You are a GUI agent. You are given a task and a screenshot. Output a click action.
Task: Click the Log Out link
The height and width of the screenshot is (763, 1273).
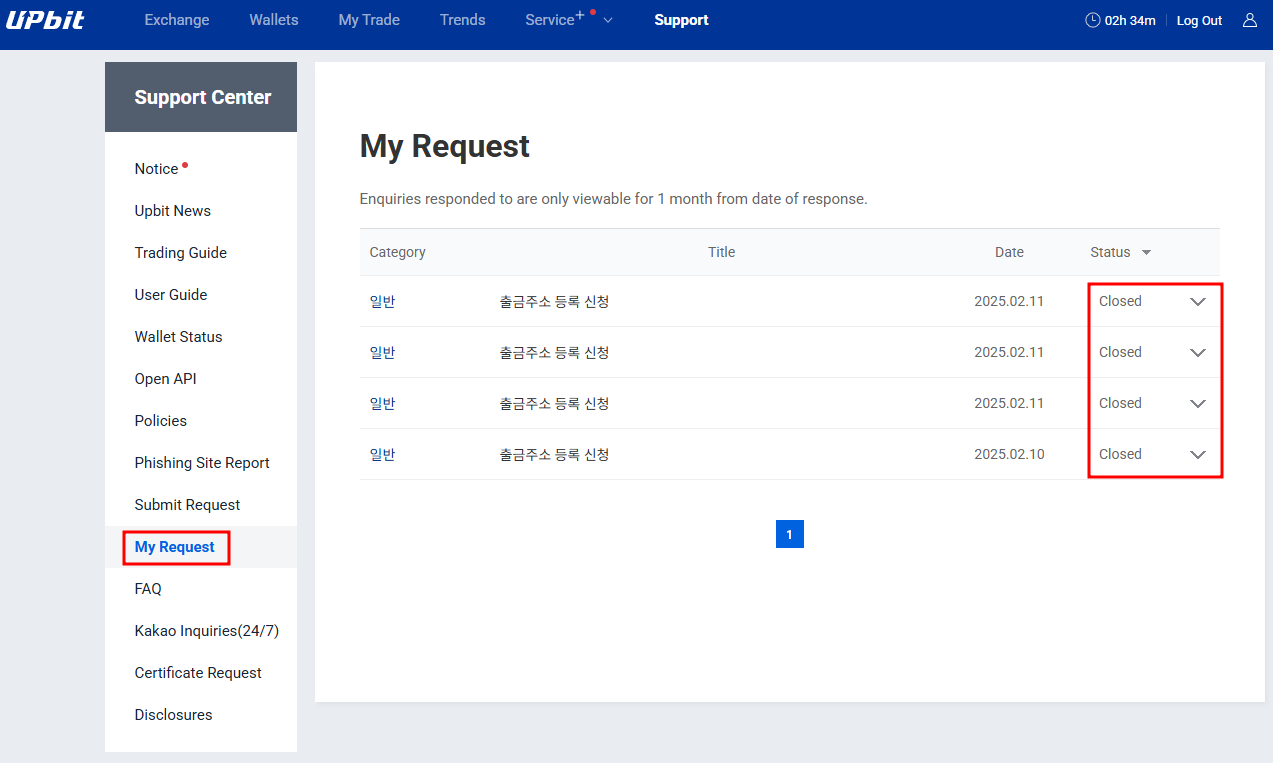(1199, 21)
